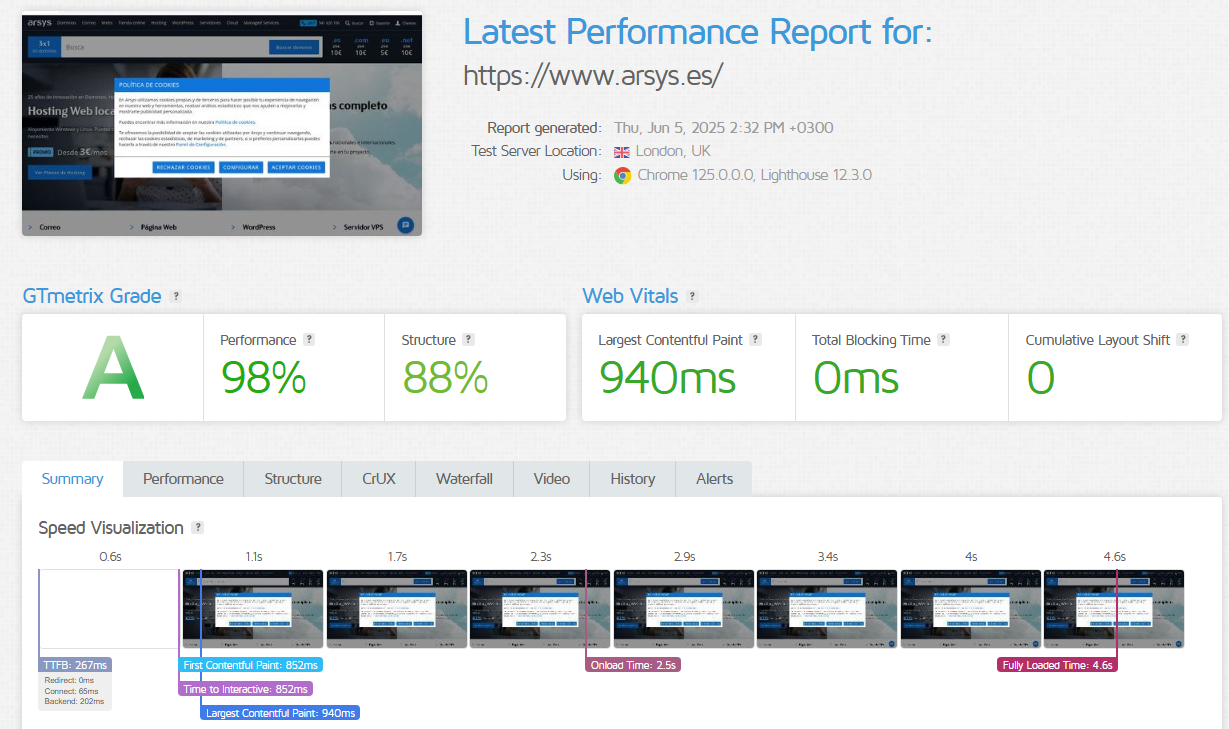Click the 940ms LCP value
The image size is (1229, 729).
click(667, 378)
